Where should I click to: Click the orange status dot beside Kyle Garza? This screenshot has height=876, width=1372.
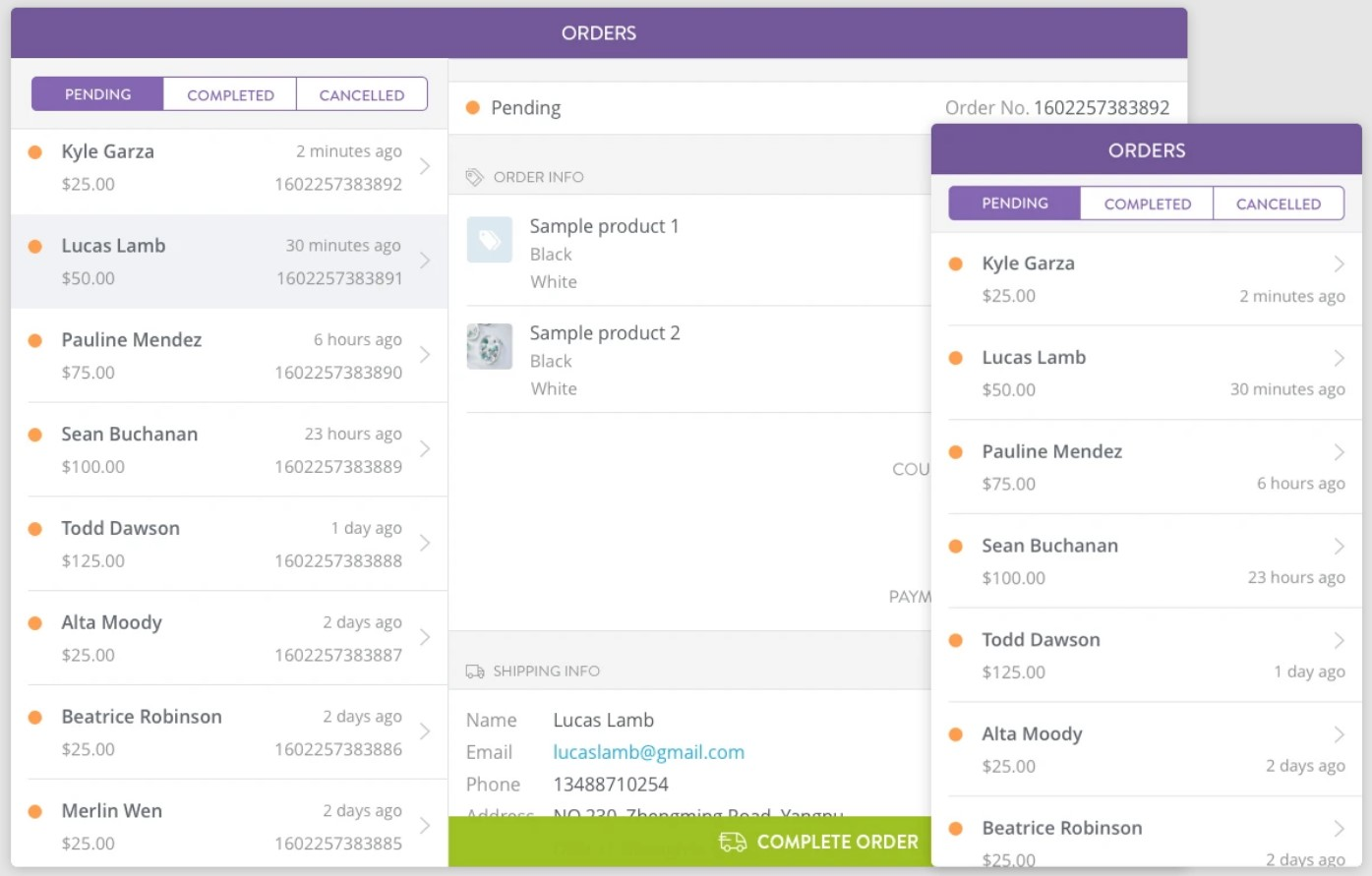coord(36,151)
